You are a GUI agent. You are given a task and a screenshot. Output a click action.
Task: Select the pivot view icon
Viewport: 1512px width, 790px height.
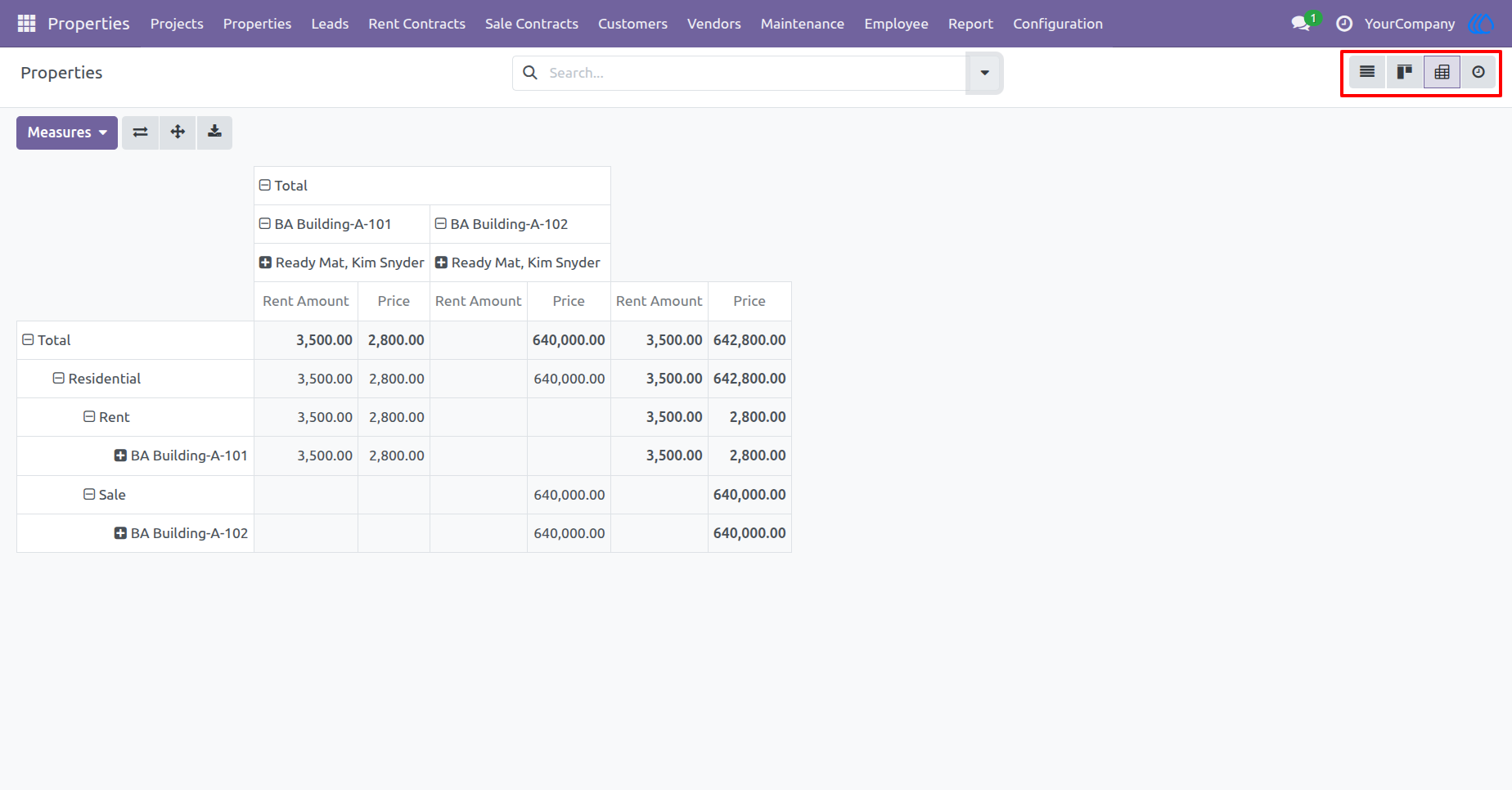point(1442,72)
